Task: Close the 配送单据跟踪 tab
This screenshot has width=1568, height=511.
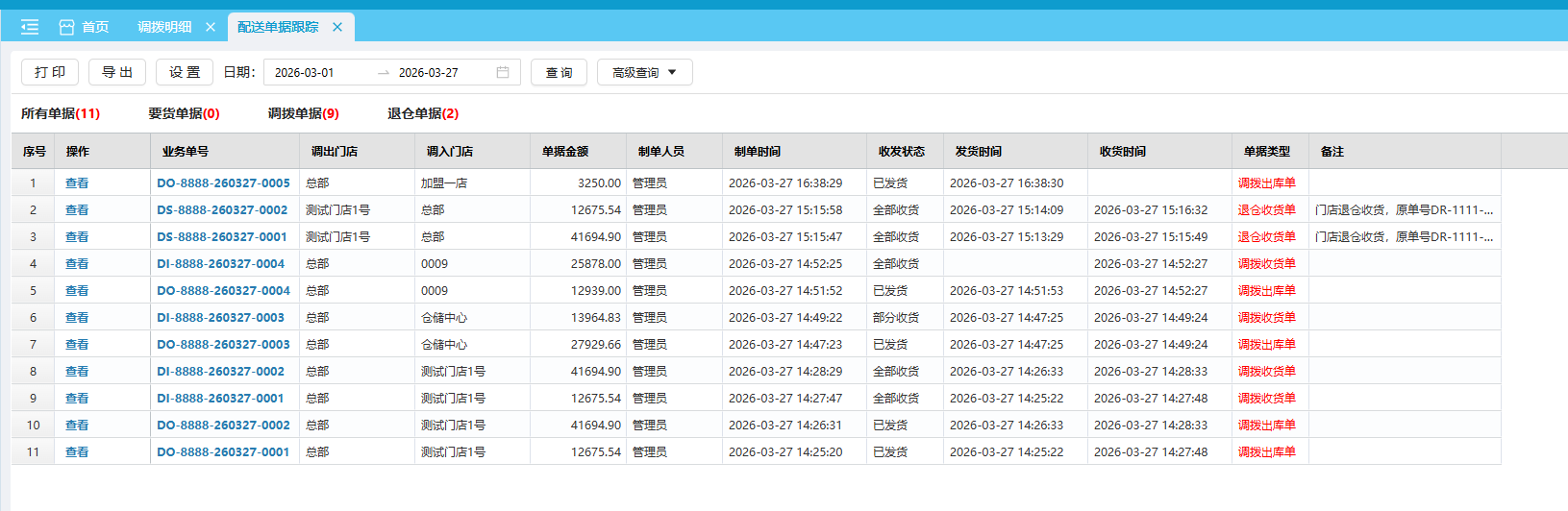Action: 337,27
